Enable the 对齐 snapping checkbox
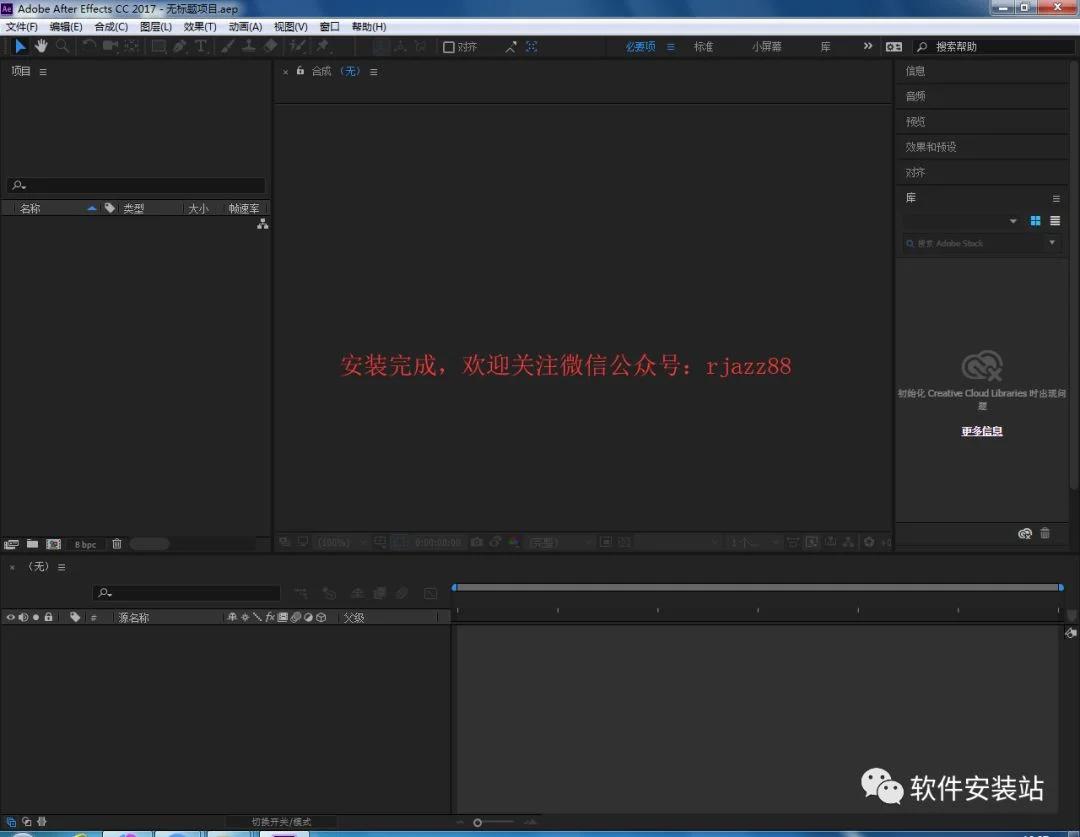The height and width of the screenshot is (837, 1080). [448, 47]
